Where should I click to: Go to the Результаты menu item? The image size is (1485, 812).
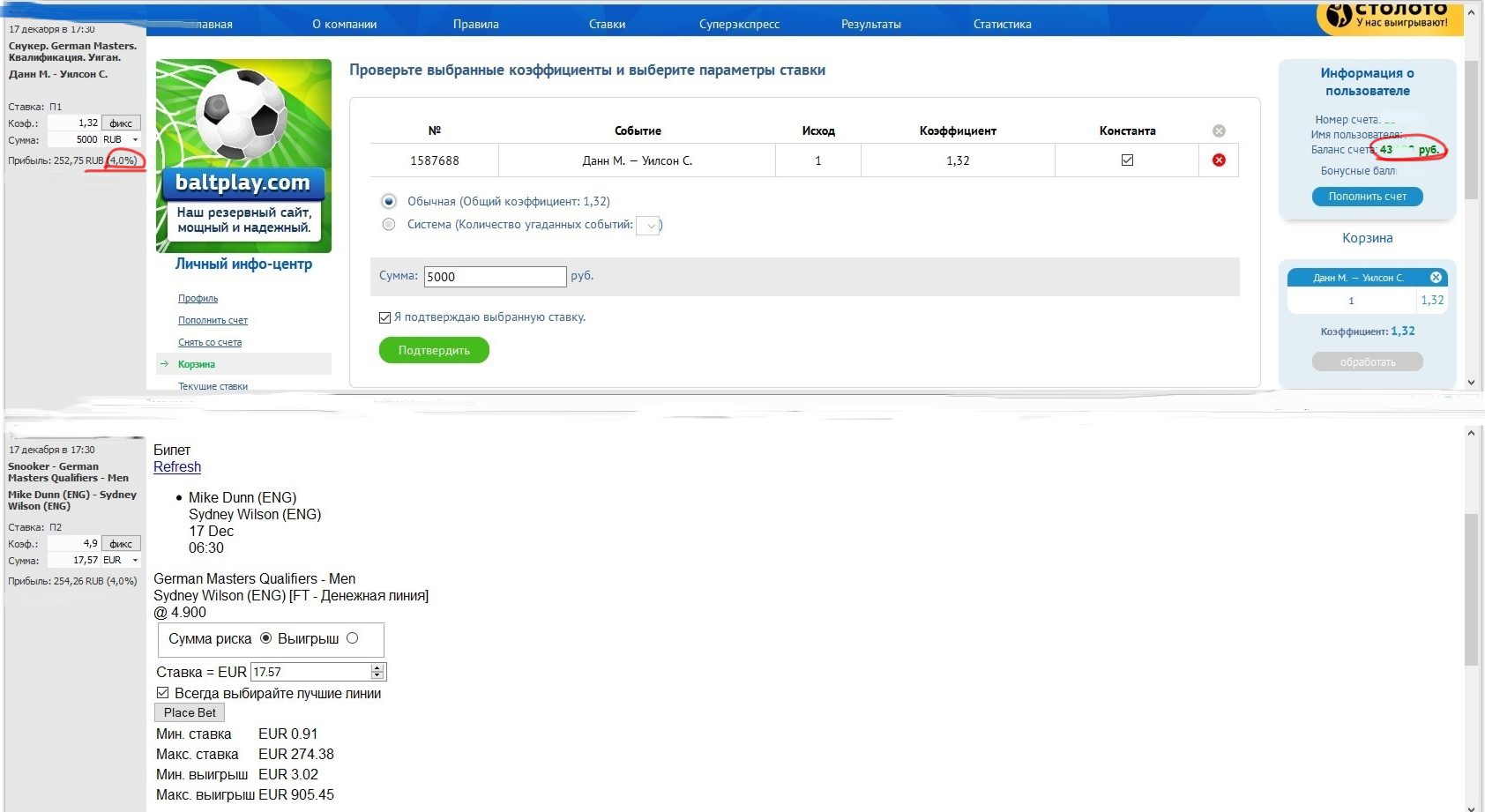click(x=870, y=24)
